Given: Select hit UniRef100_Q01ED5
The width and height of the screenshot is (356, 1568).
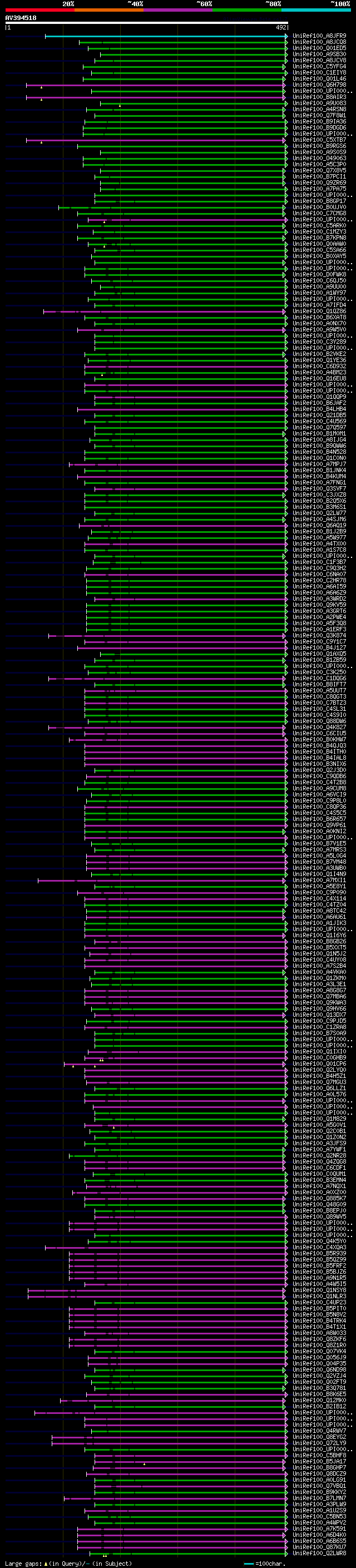Looking at the screenshot, I should 319,48.
